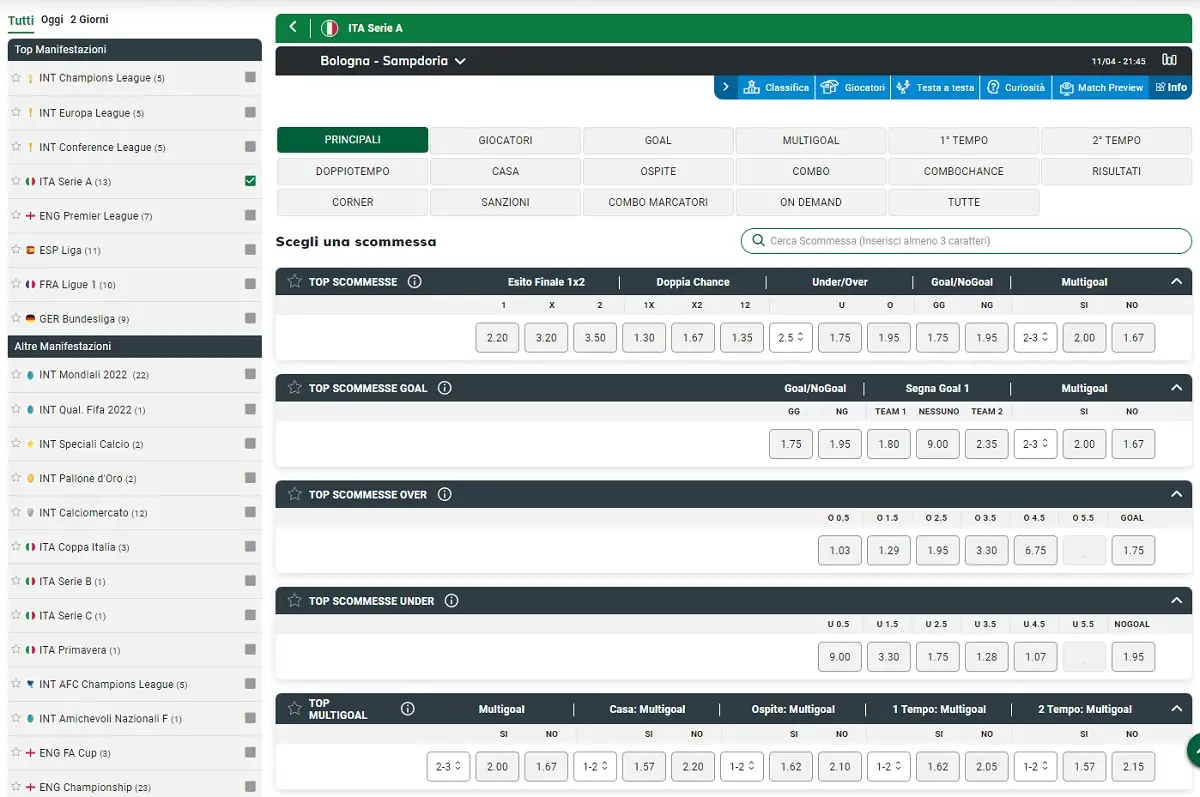
Task: Switch to the COMBO MARCATORI tab
Action: [x=658, y=202]
